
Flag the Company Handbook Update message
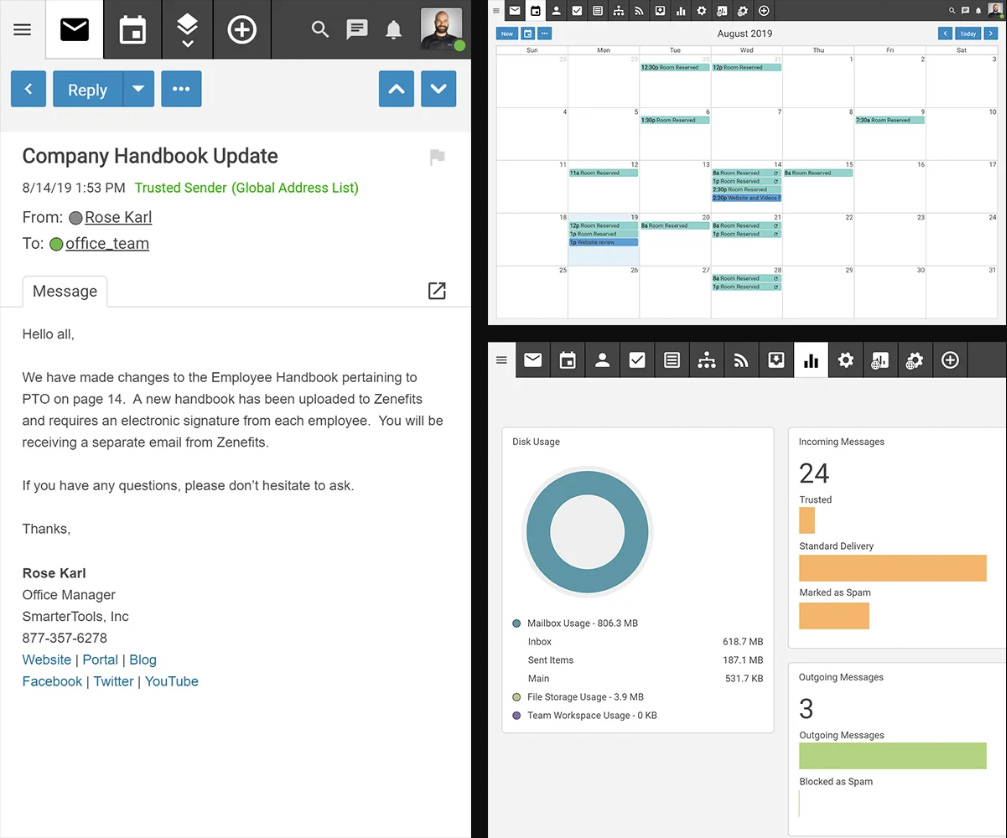click(x=437, y=157)
